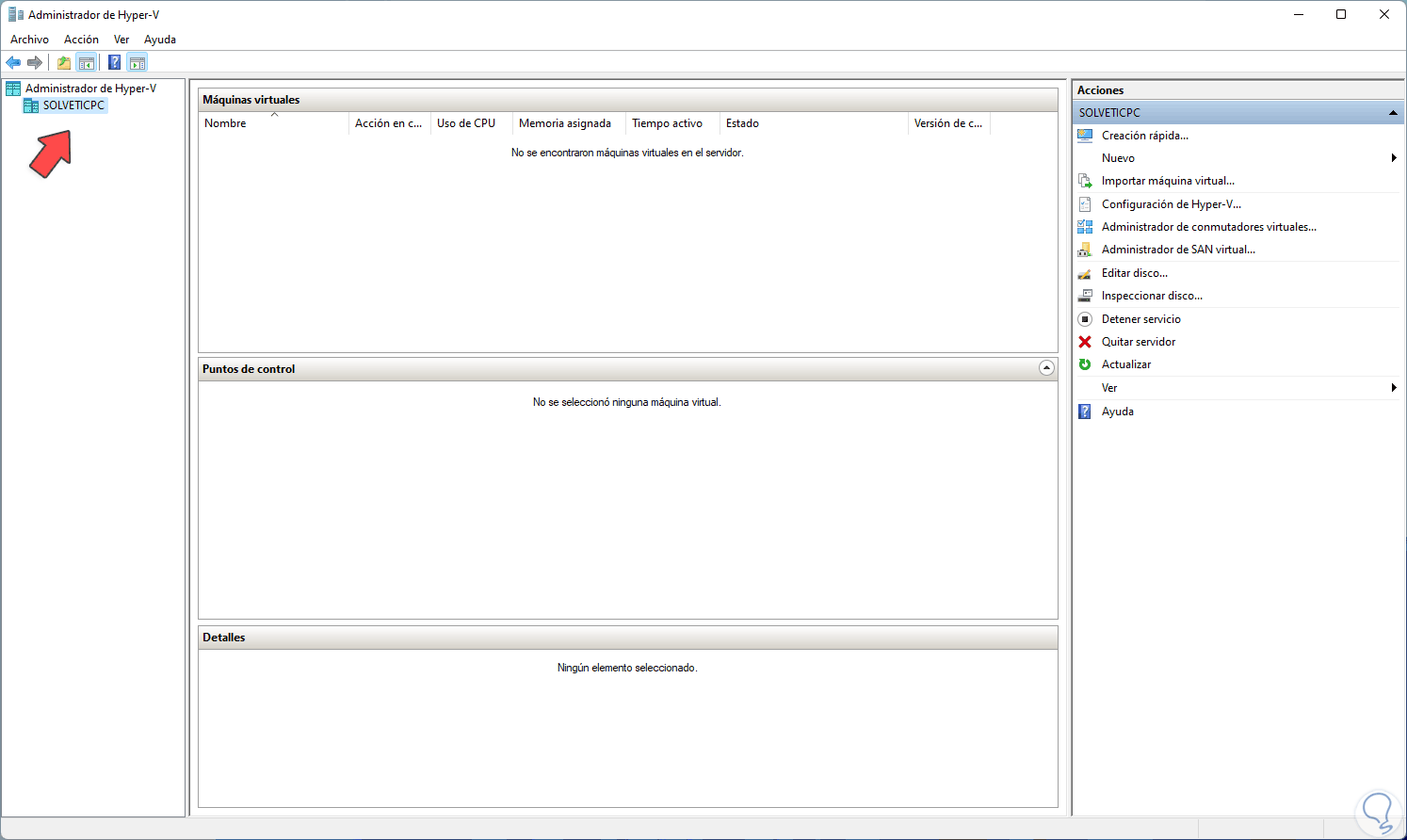Toggle the show/hide console tree toolbar icon

coord(87,63)
